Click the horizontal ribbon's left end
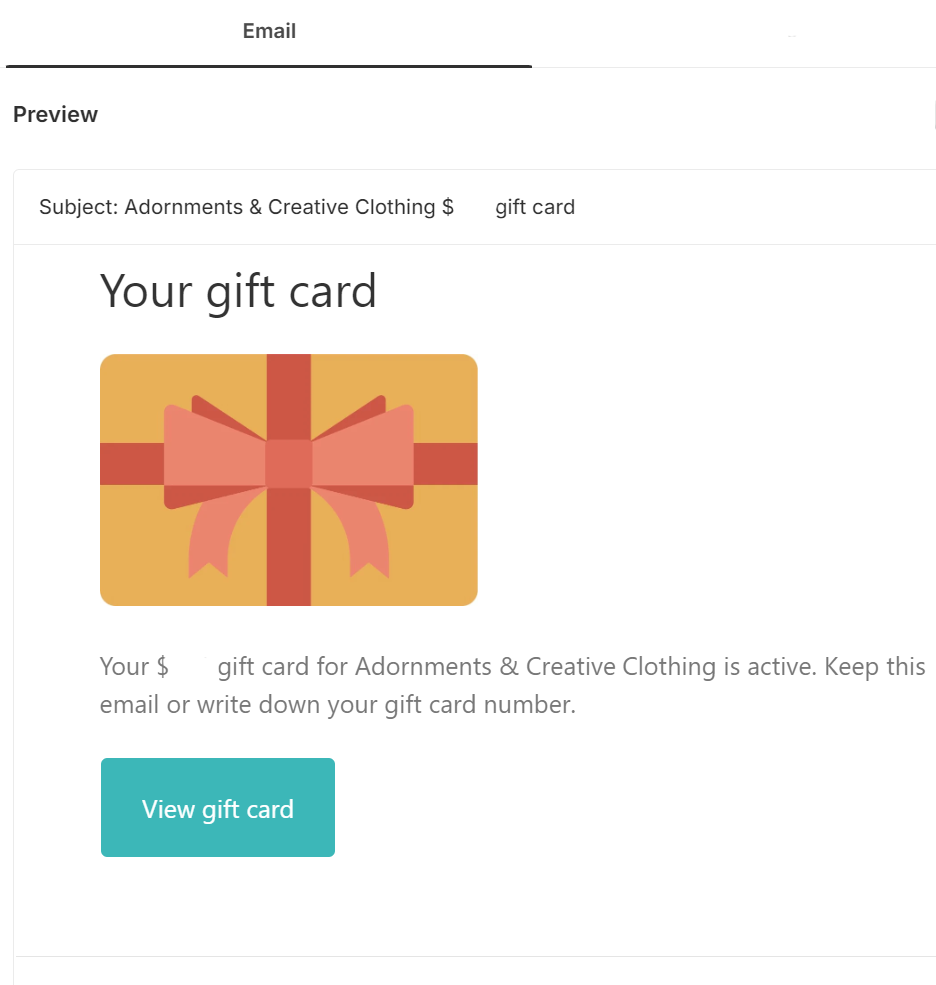Viewport: 936px width, 985px height. point(130,464)
